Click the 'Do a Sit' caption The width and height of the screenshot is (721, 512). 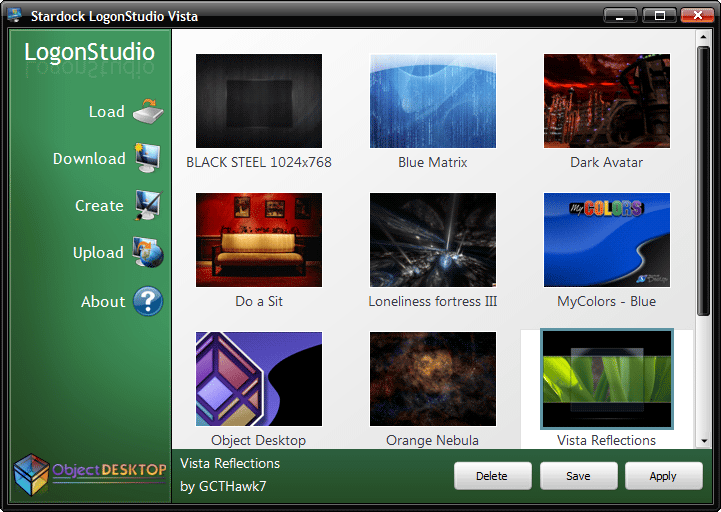(259, 301)
